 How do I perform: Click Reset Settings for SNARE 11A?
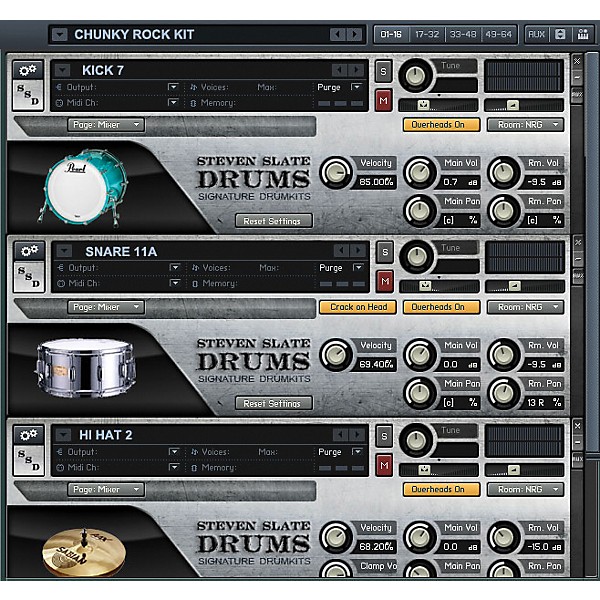pos(274,403)
